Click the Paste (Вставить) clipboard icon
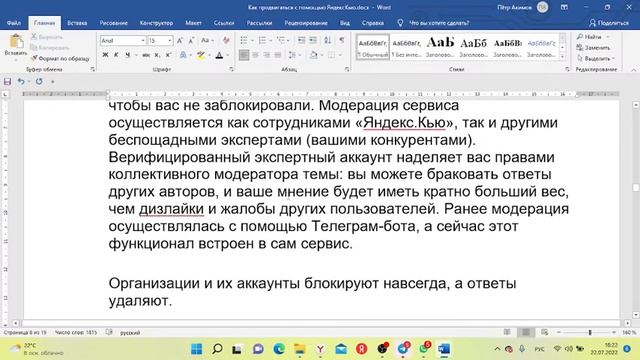This screenshot has width=640, height=360. tap(16, 42)
